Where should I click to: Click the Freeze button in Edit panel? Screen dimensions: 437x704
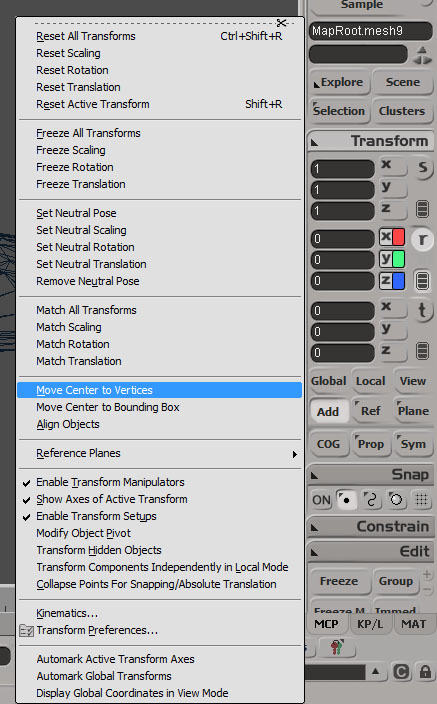[x=340, y=581]
